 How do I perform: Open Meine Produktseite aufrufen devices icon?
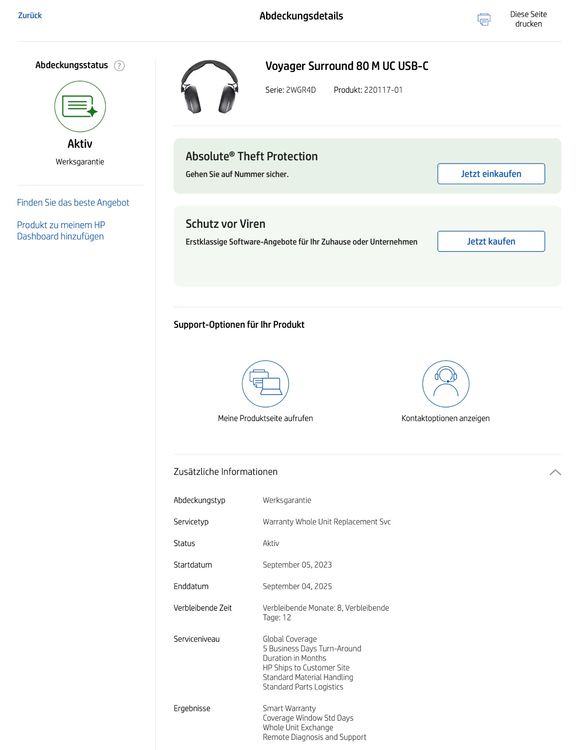tap(265, 384)
